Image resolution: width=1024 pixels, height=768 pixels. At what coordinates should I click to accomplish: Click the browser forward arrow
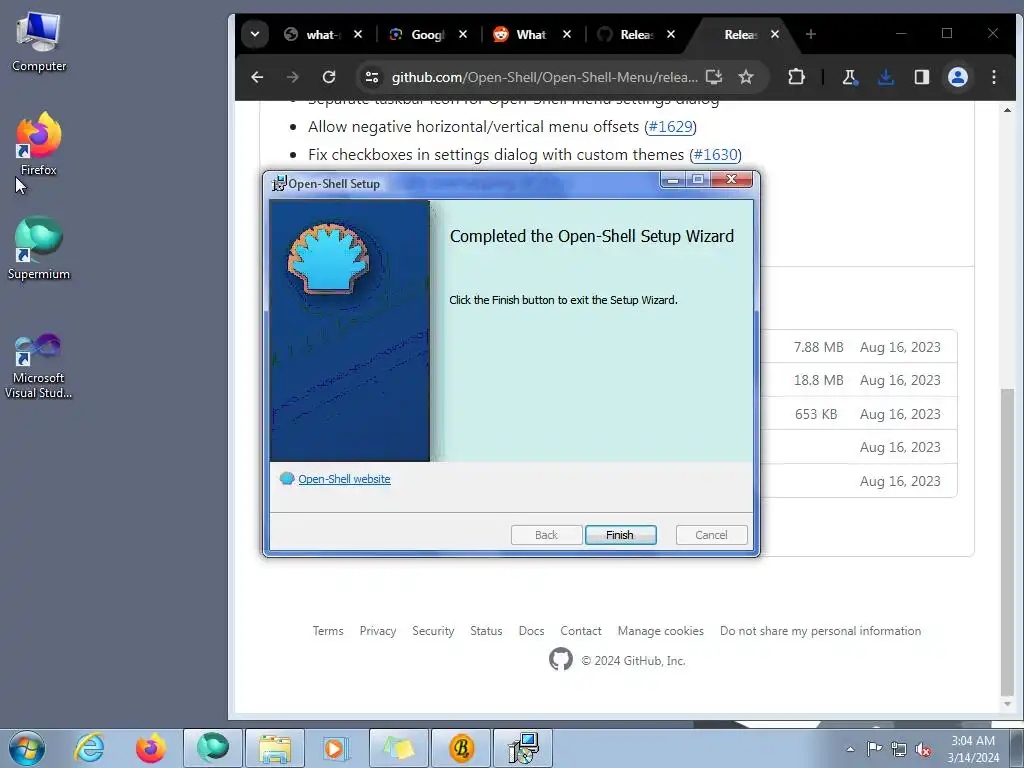click(x=293, y=77)
